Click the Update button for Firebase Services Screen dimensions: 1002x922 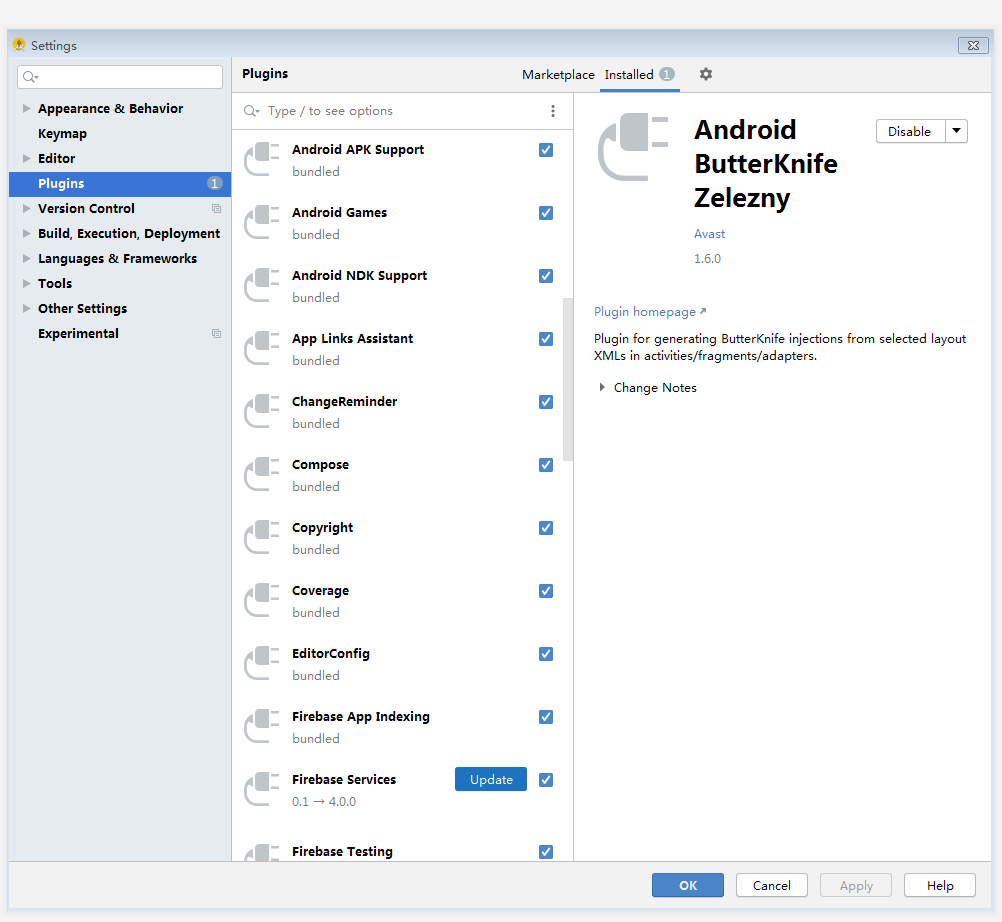(491, 779)
